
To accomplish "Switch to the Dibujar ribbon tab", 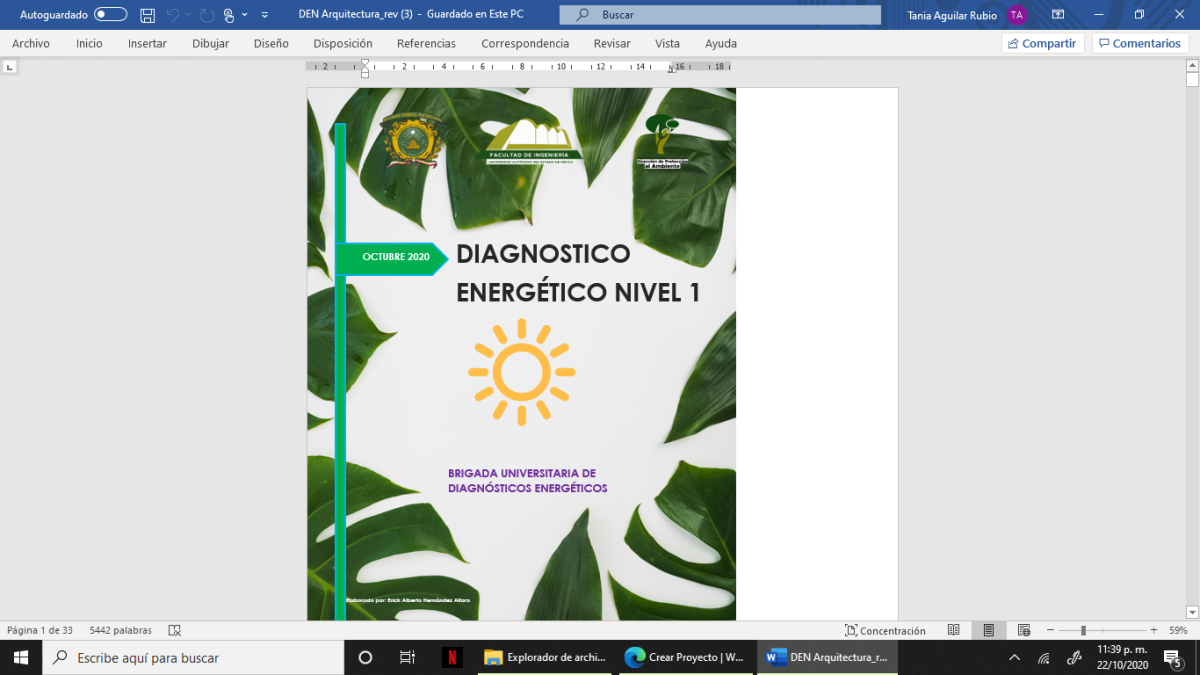I will pos(210,43).
